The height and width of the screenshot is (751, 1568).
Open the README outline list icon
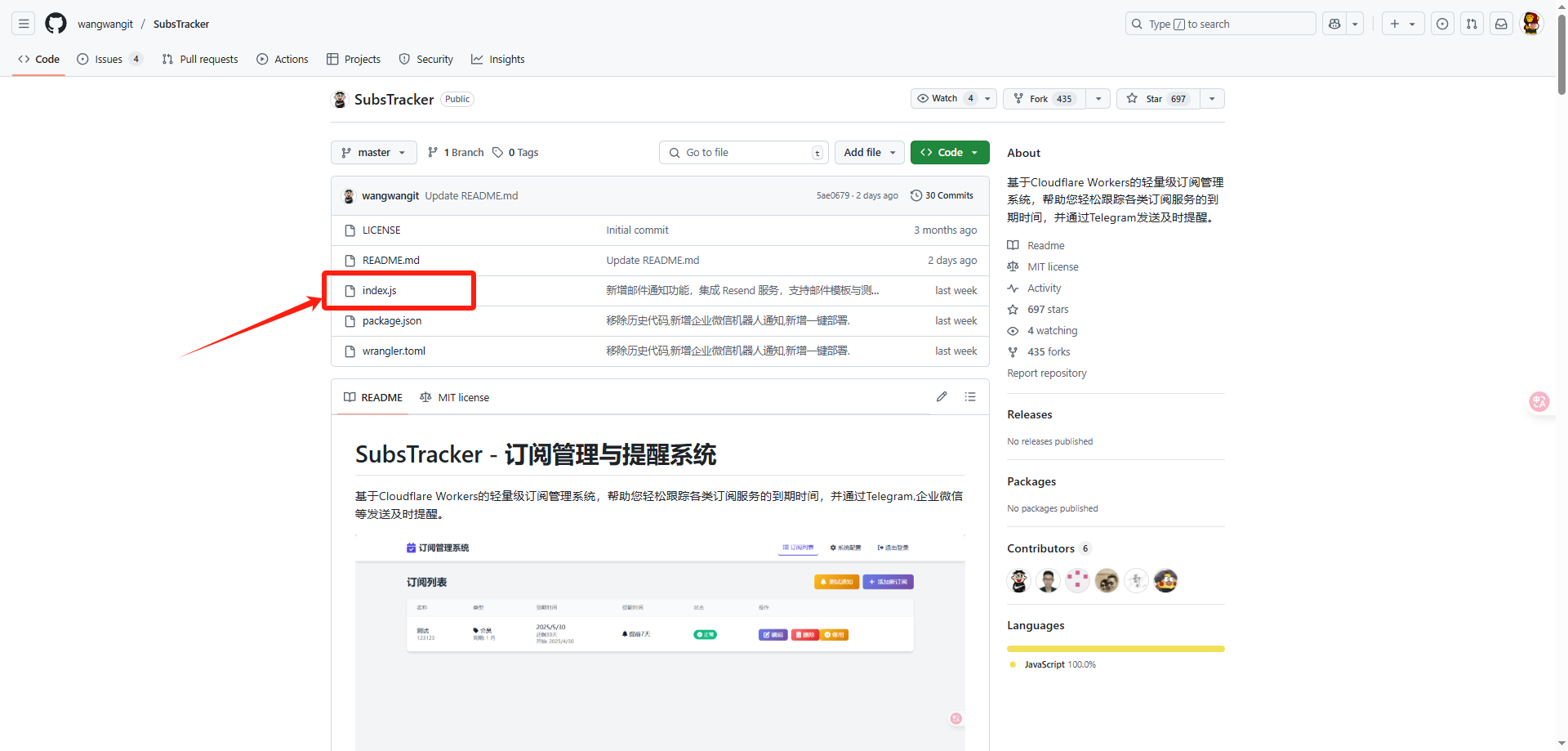click(970, 396)
